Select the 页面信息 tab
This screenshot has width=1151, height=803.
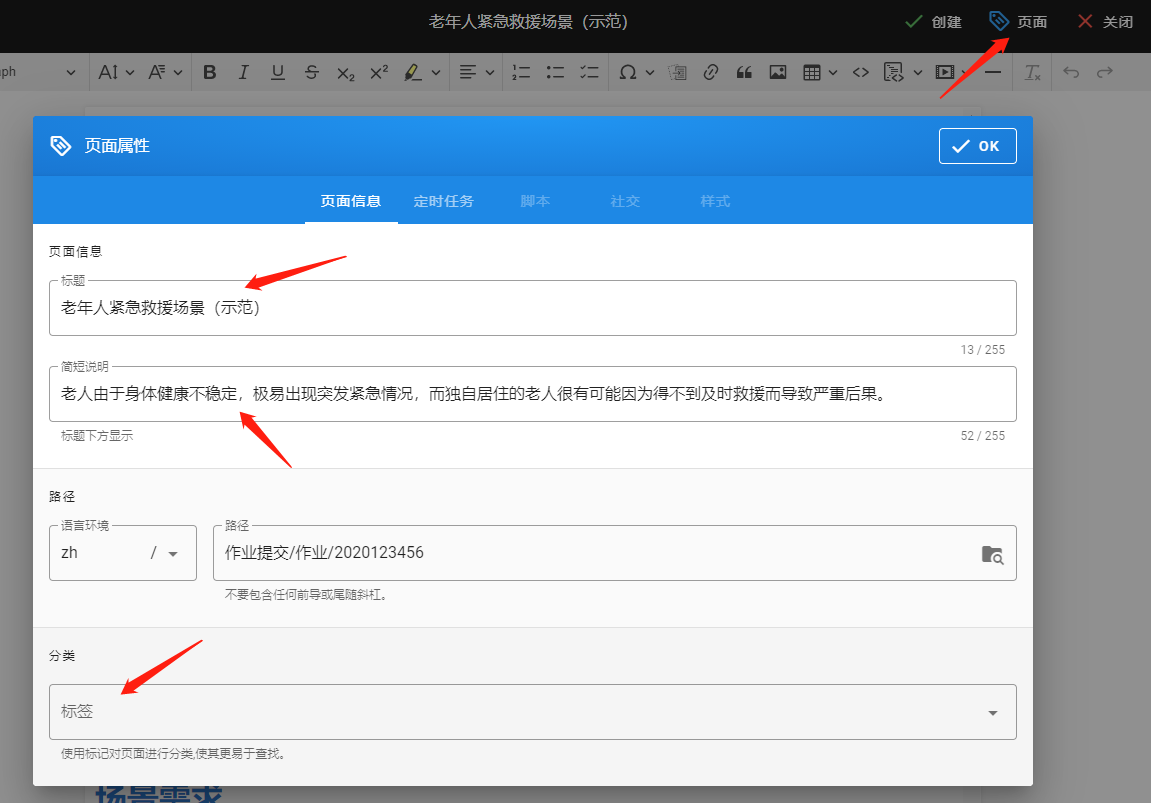click(350, 201)
